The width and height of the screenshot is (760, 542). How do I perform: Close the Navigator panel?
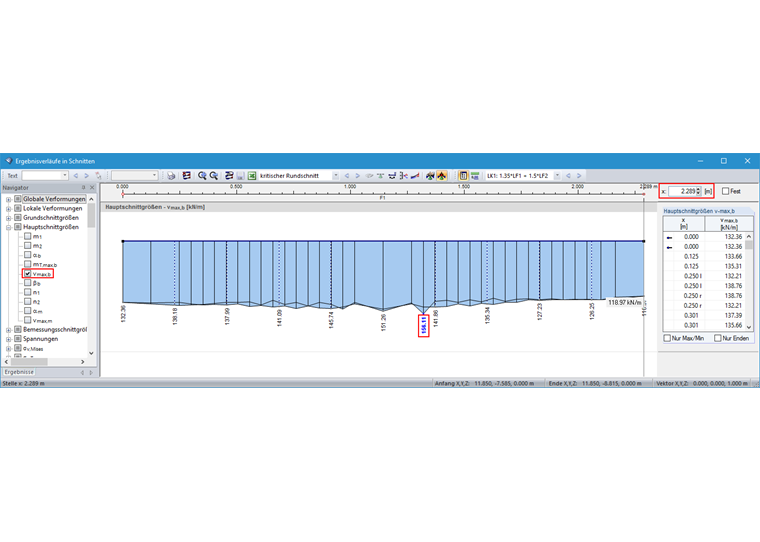click(x=92, y=188)
